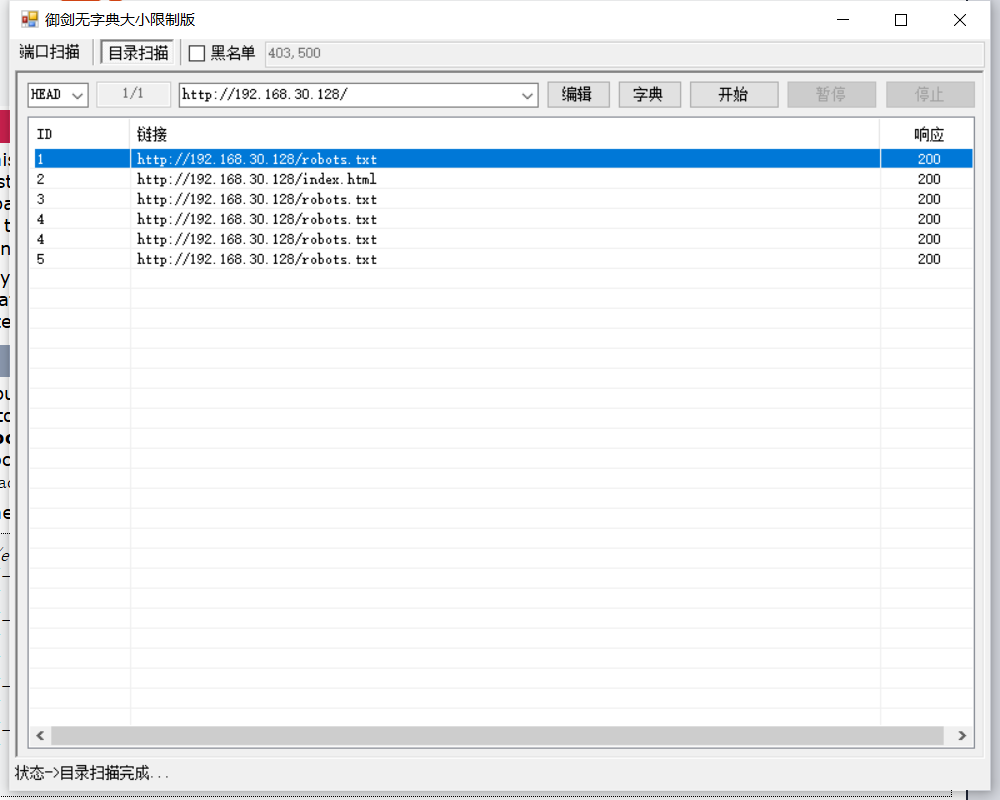The width and height of the screenshot is (1000, 800).
Task: Select the index.html link in row 2
Action: coord(256,179)
